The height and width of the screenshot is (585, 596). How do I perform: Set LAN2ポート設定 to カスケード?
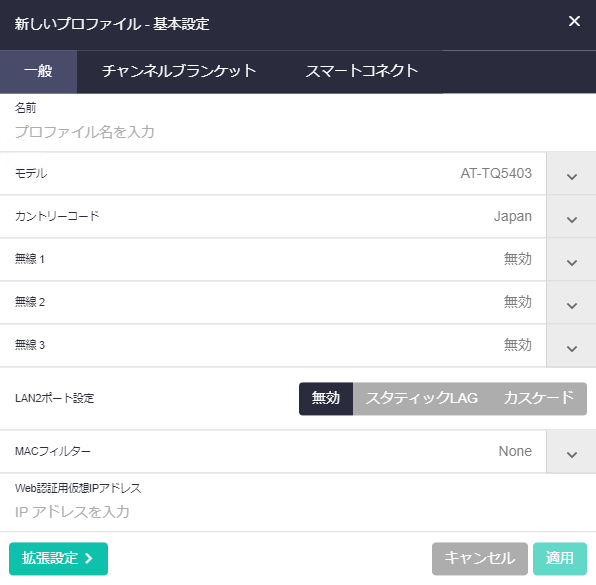click(x=539, y=399)
